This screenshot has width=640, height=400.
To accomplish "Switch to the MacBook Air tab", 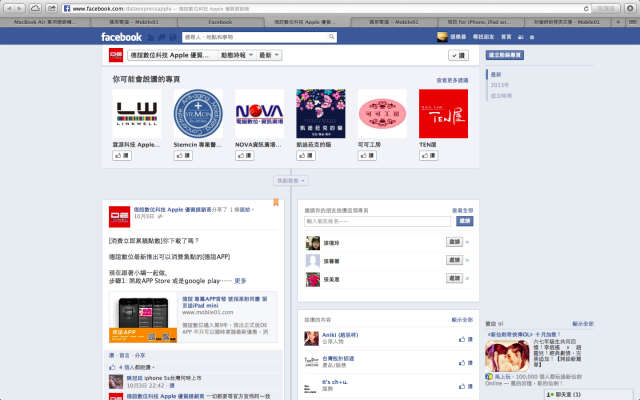I will point(45,22).
